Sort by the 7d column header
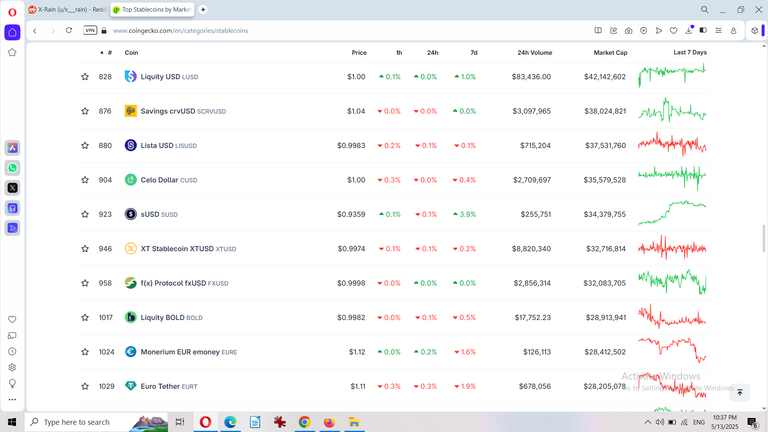Image resolution: width=768 pixels, height=432 pixels. [x=474, y=52]
